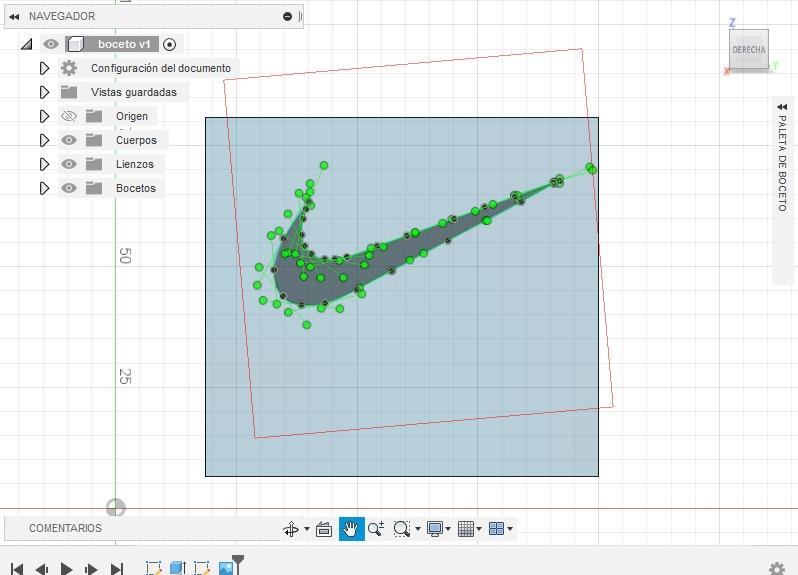Select the green control point at the swoosh's right tip
This screenshot has height=575, width=798.
tap(591, 168)
